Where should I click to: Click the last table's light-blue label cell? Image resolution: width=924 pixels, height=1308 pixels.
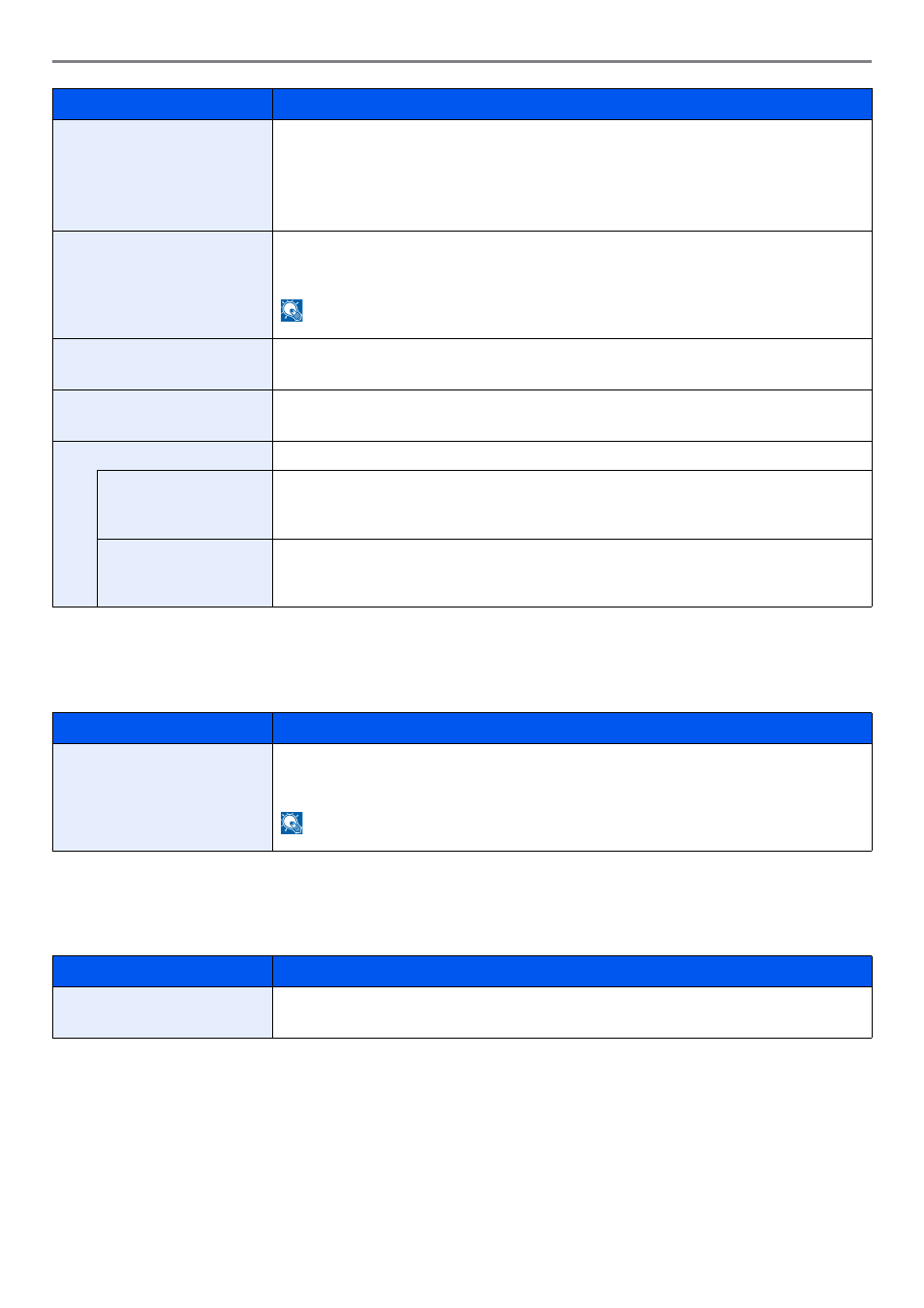(x=163, y=1012)
